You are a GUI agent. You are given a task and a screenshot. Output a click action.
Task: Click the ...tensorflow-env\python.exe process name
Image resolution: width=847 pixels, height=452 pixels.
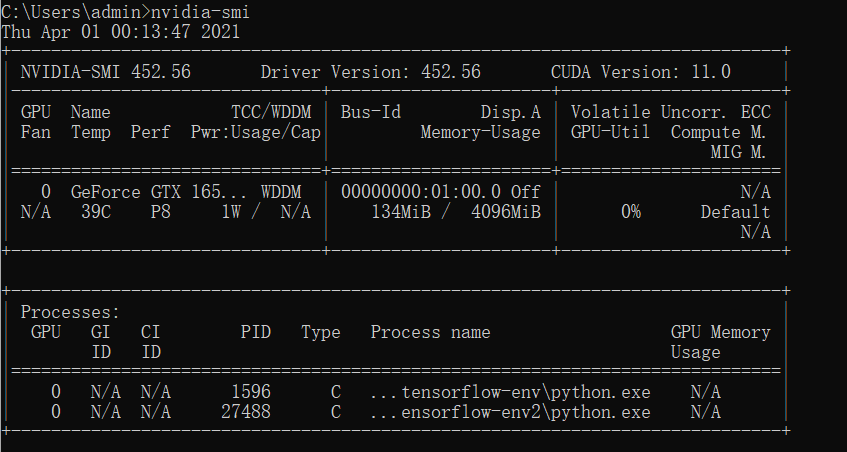pyautogui.click(x=510, y=392)
